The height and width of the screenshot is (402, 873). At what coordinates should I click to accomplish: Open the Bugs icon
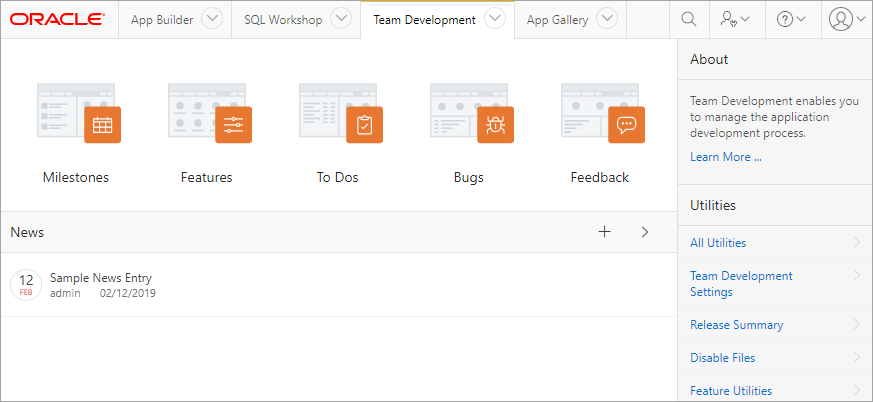pos(472,113)
